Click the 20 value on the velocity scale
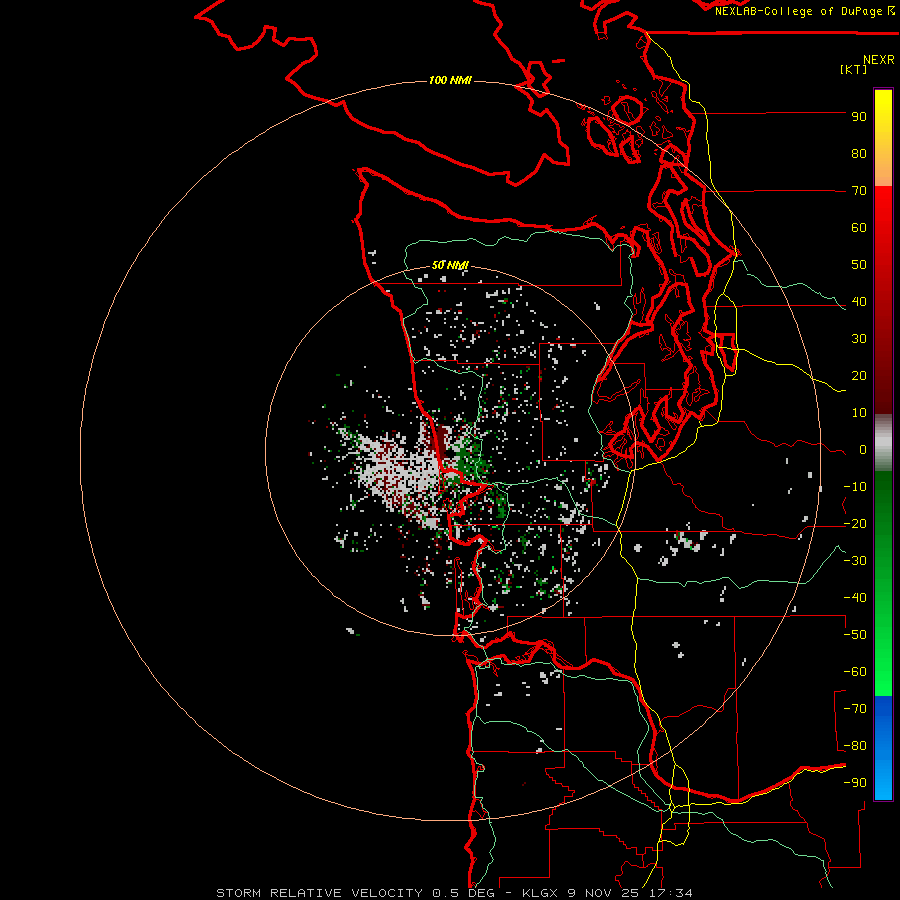 tap(859, 376)
